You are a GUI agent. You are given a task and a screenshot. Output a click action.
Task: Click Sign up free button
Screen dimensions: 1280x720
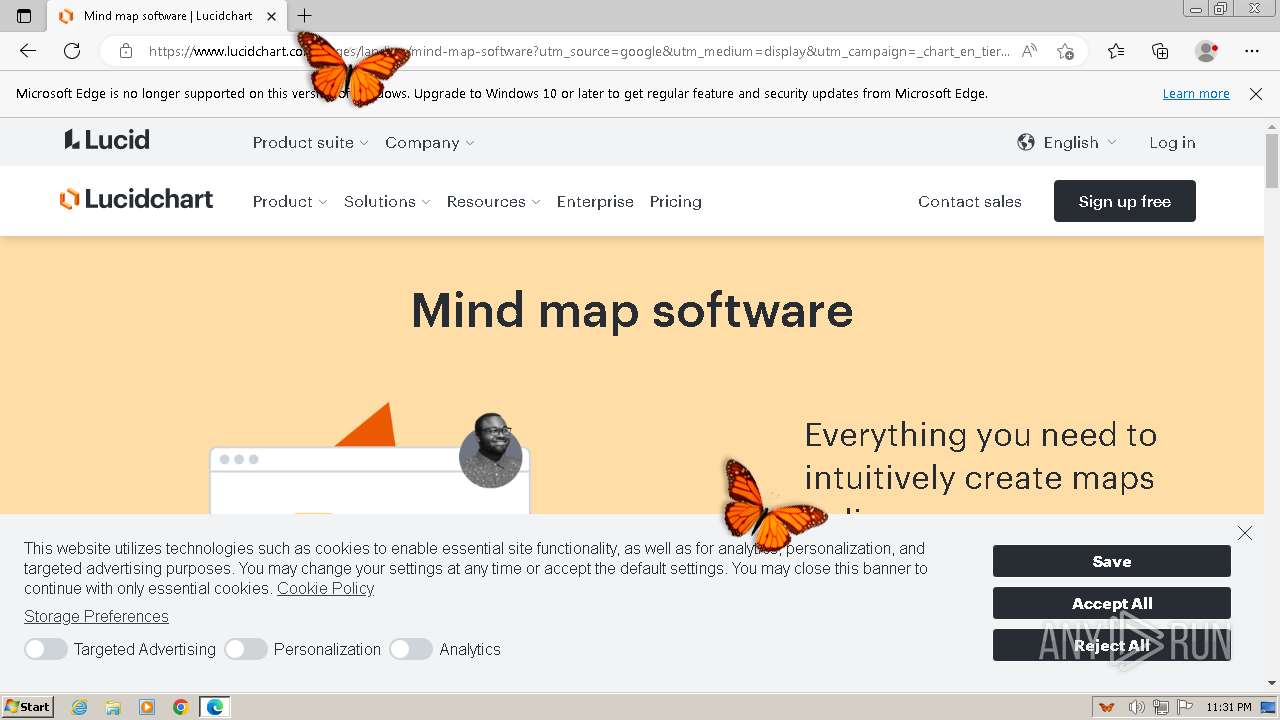point(1125,201)
